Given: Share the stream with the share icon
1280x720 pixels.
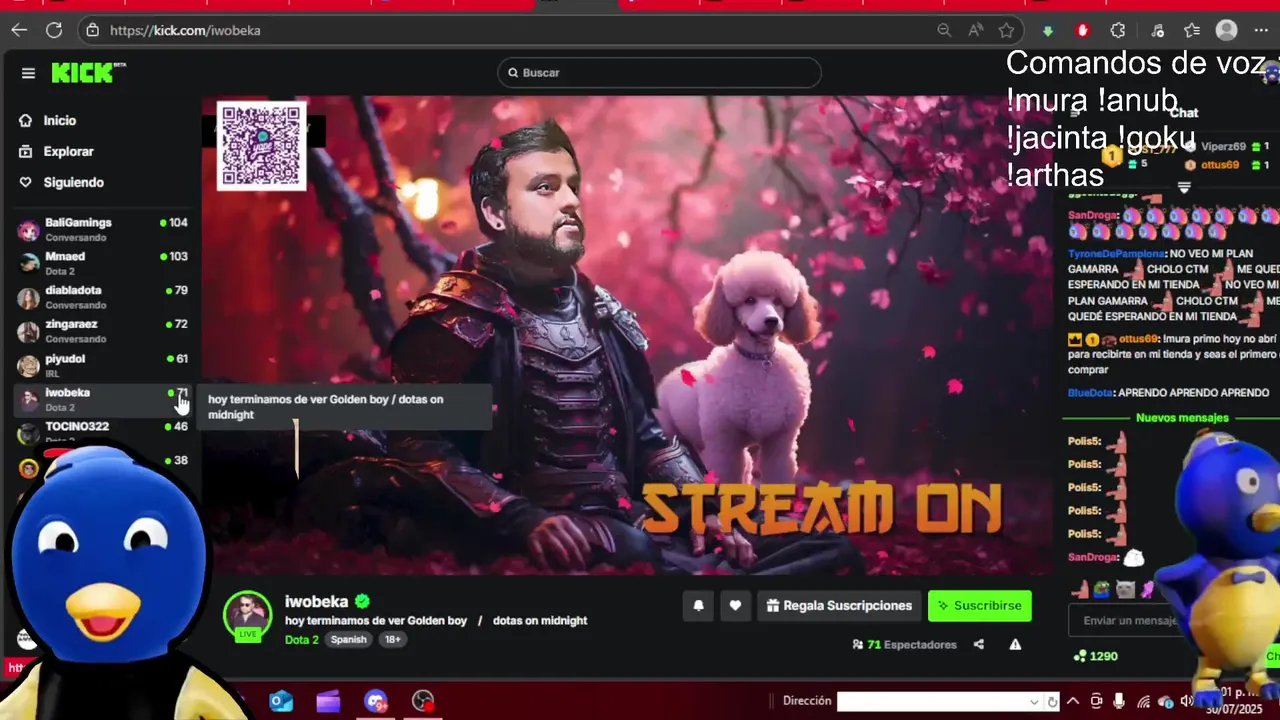Looking at the screenshot, I should coord(979,645).
